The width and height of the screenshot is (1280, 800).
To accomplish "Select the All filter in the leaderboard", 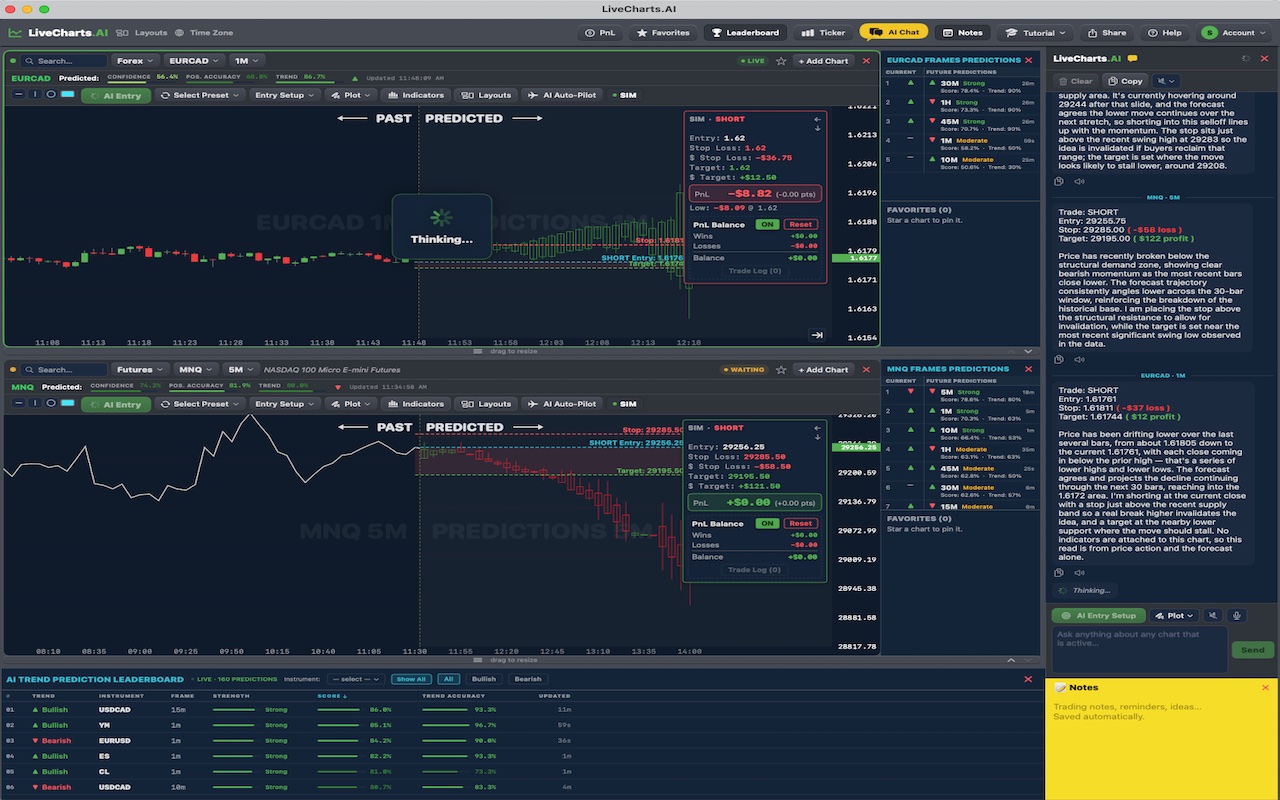I will click(x=448, y=679).
